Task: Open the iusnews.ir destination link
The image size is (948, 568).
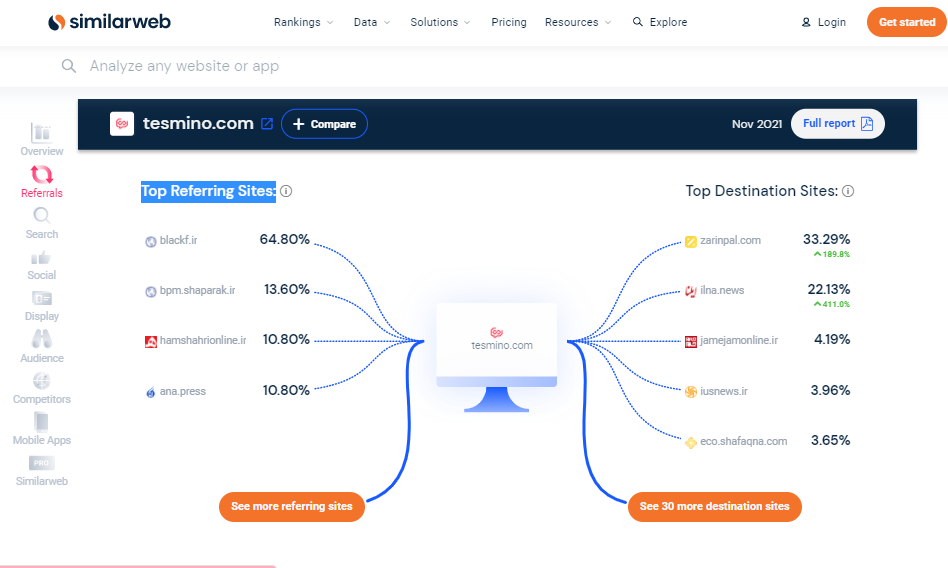Action: point(724,391)
